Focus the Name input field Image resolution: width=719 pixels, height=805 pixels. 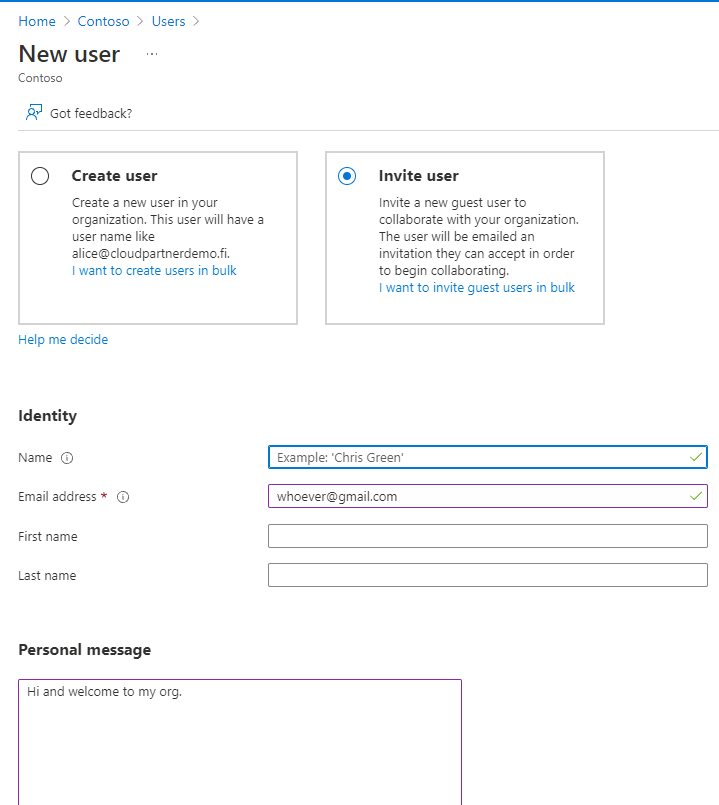tap(478, 457)
